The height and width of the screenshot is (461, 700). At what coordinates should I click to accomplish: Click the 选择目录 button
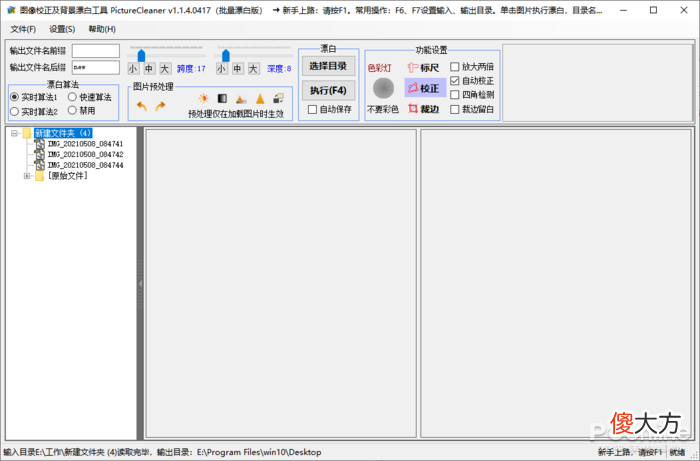click(x=329, y=66)
